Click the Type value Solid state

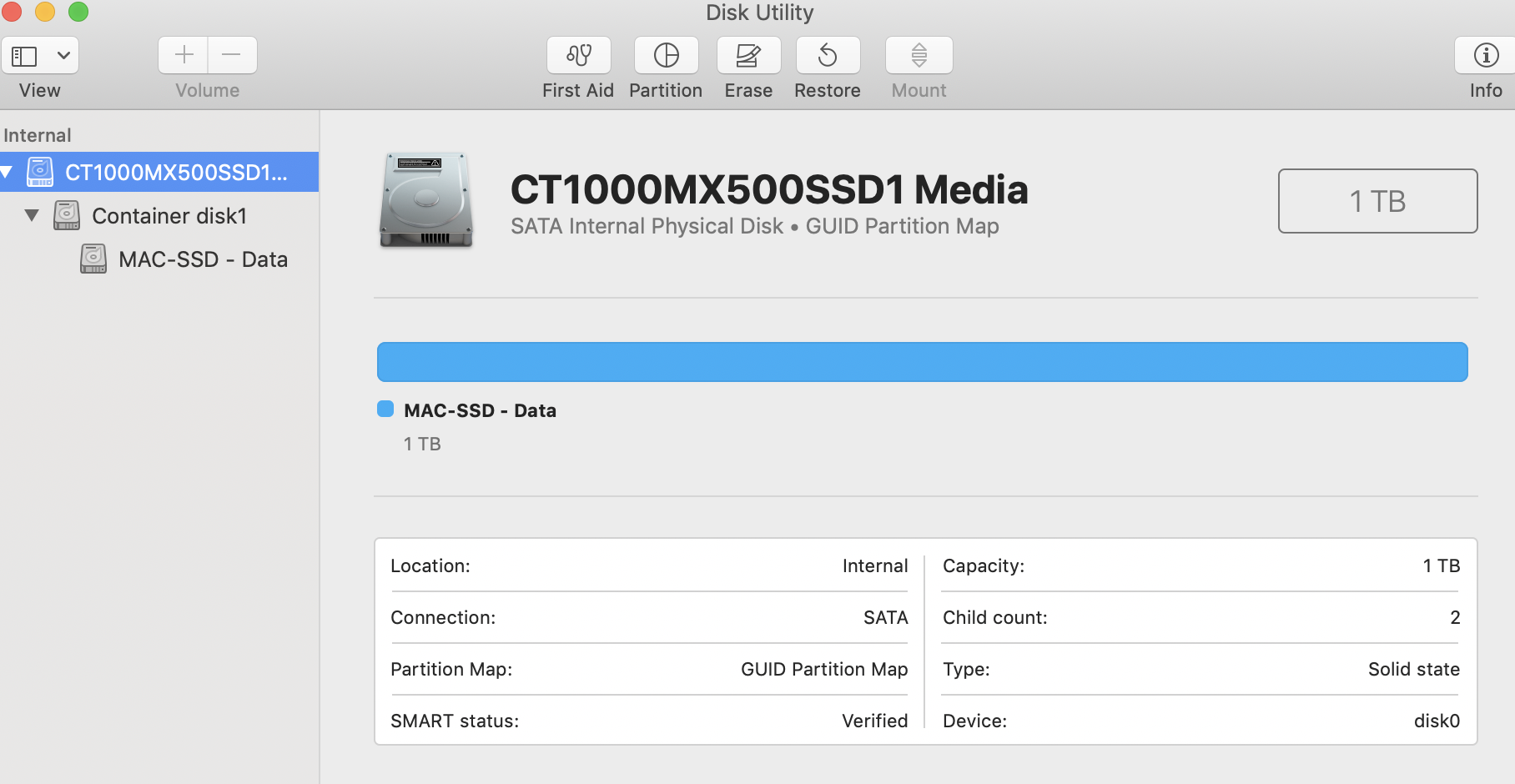point(1414,669)
